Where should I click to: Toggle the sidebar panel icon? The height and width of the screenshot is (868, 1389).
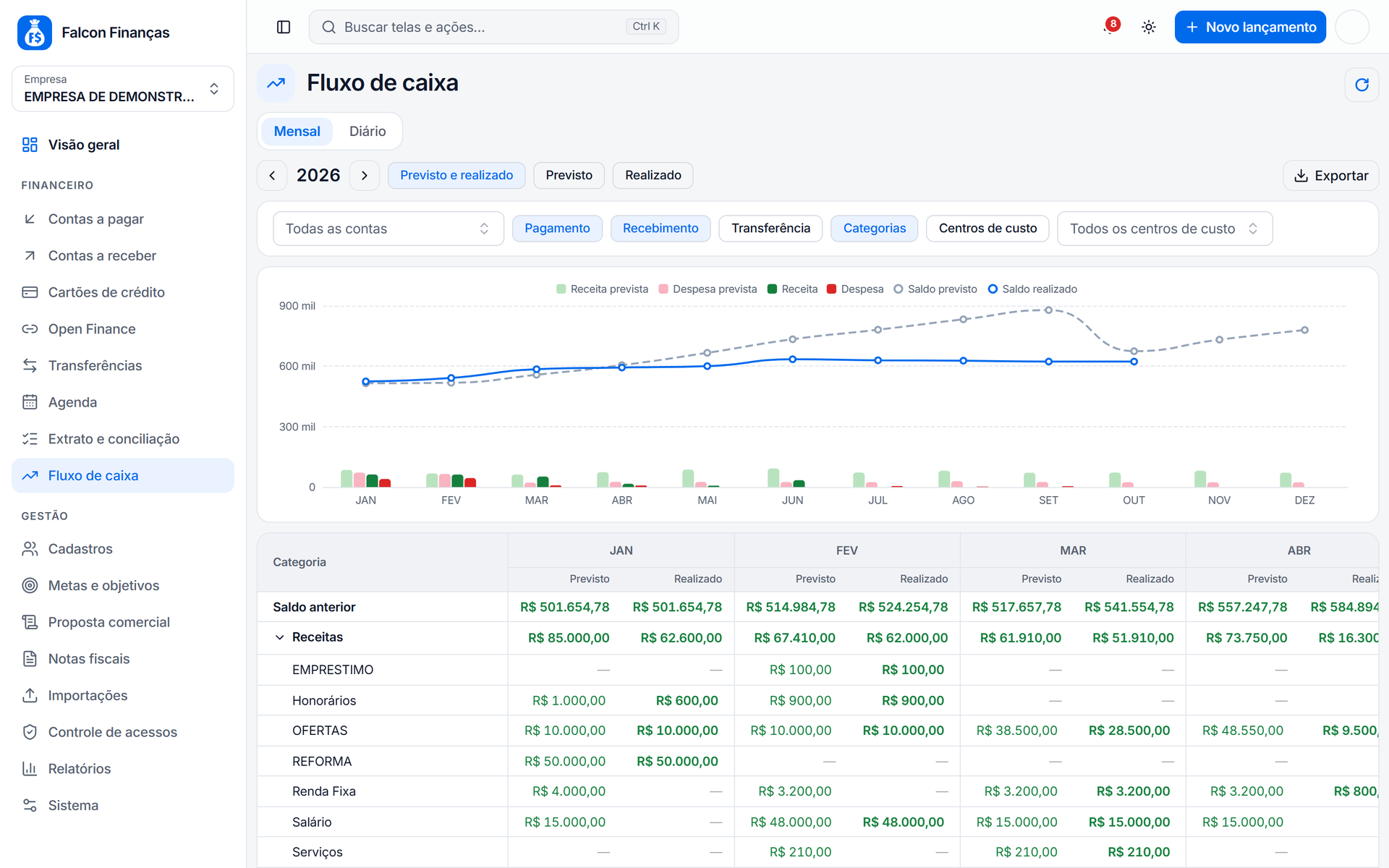[284, 27]
